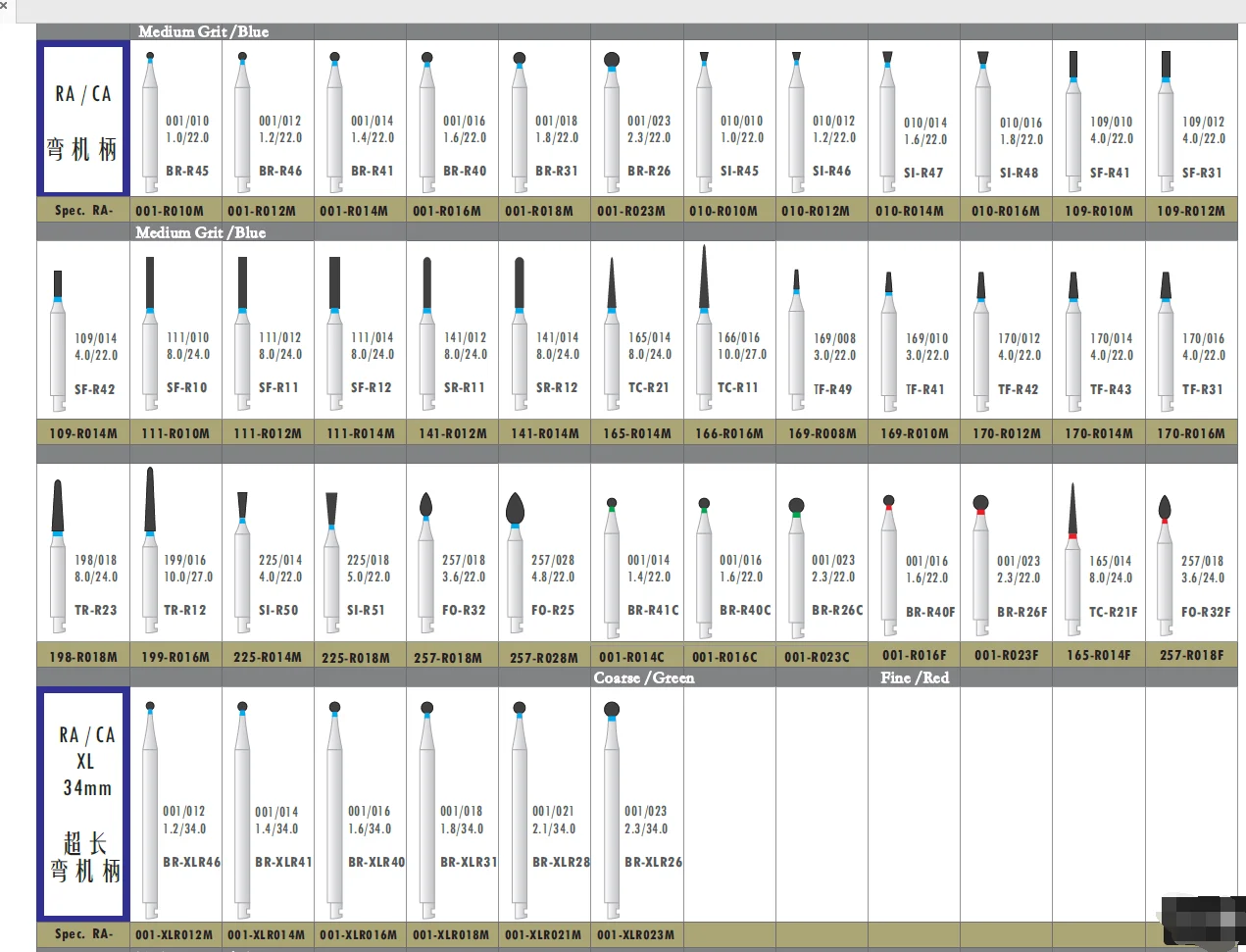Click model label SI-R51
Viewport: 1246px width, 952px height.
coord(366,610)
